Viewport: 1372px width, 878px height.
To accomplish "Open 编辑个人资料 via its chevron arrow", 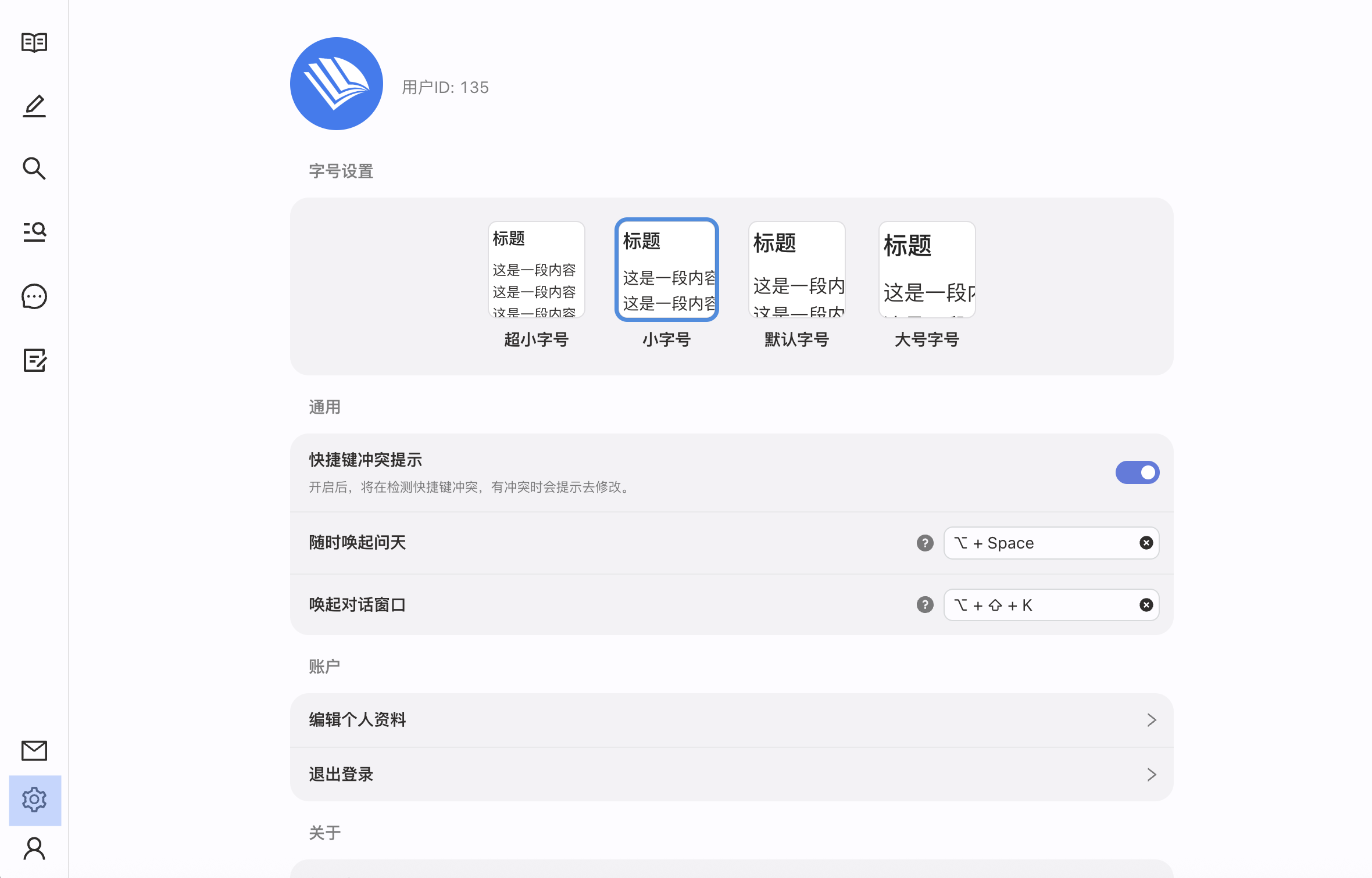I will (1152, 720).
